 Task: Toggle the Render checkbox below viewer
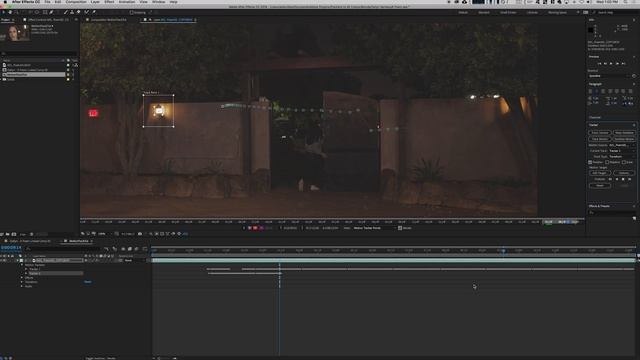400,228
